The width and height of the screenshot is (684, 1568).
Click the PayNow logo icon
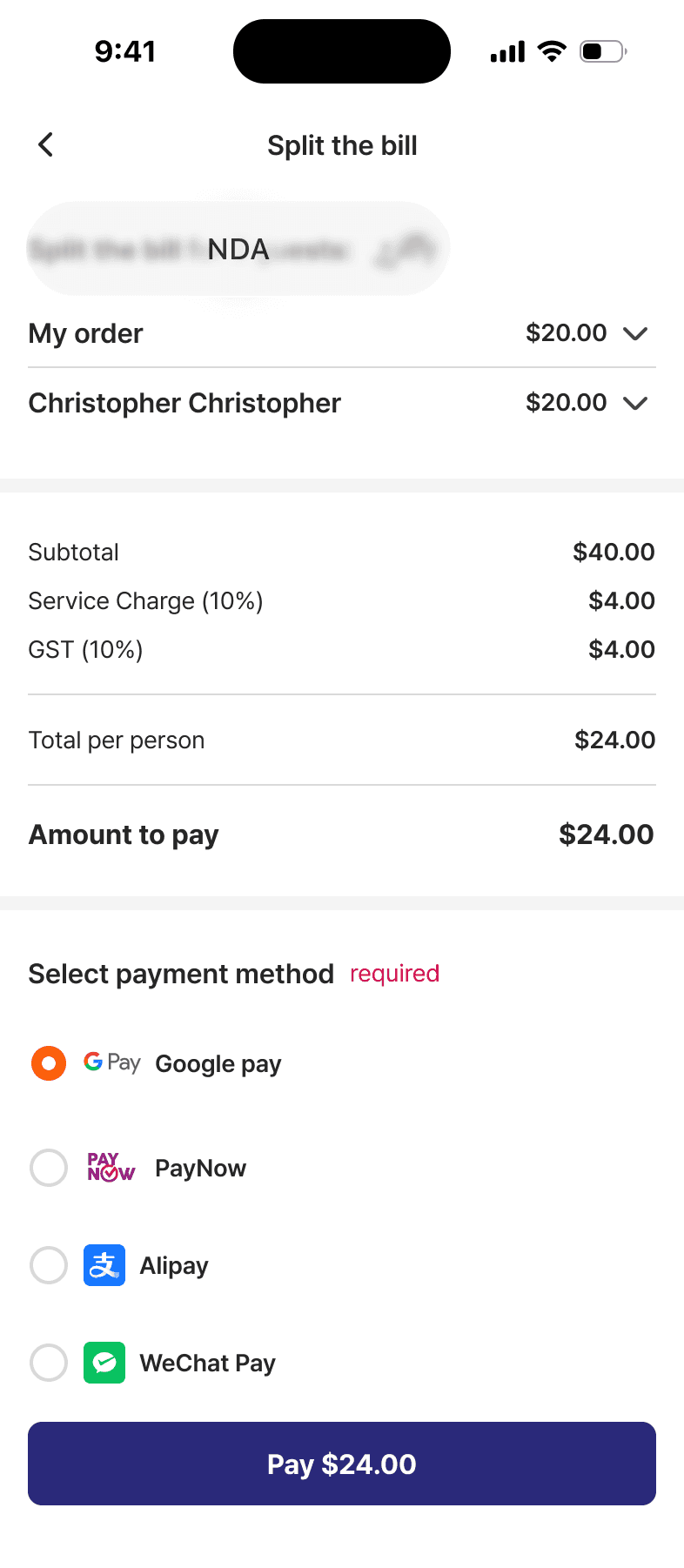111,1167
